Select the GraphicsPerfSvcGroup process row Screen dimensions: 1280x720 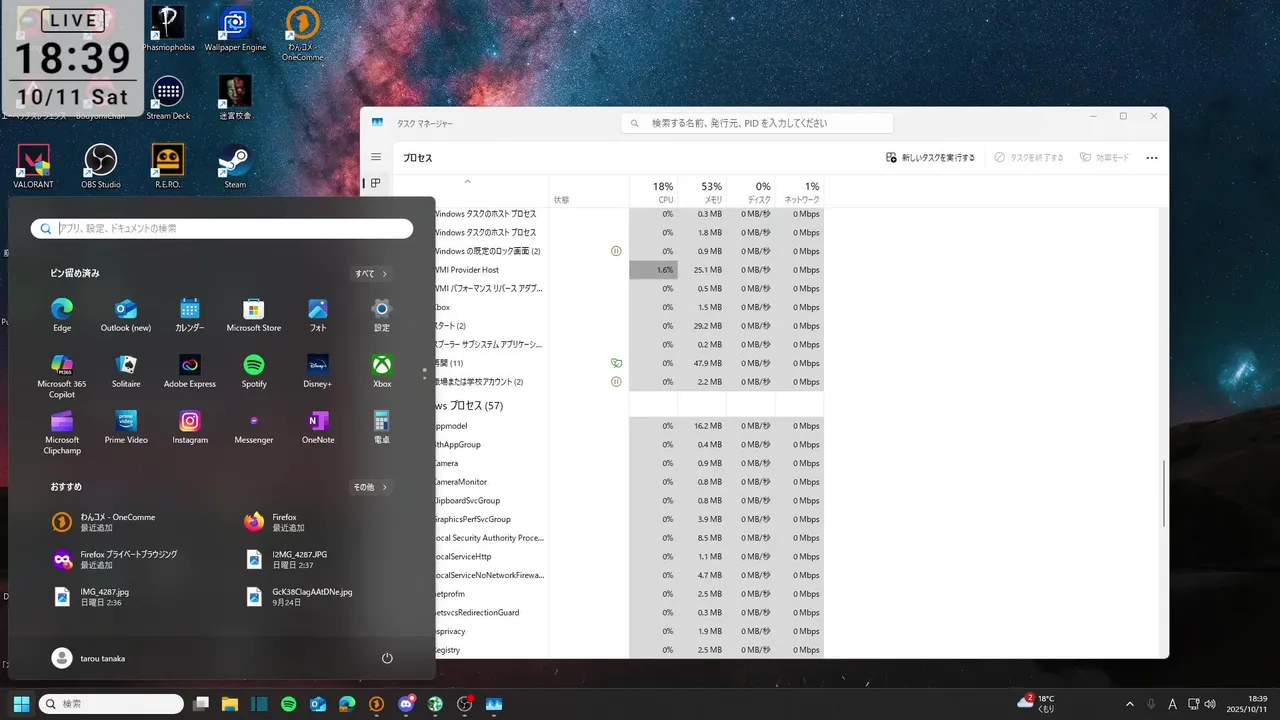point(628,519)
